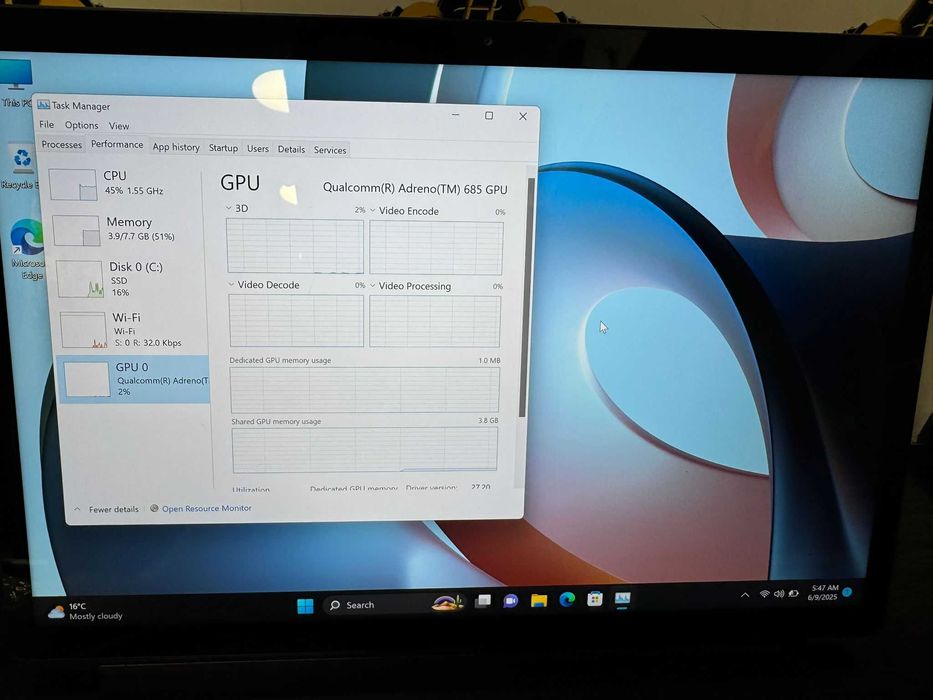Click the Task Manager title bar icon

pos(43,105)
